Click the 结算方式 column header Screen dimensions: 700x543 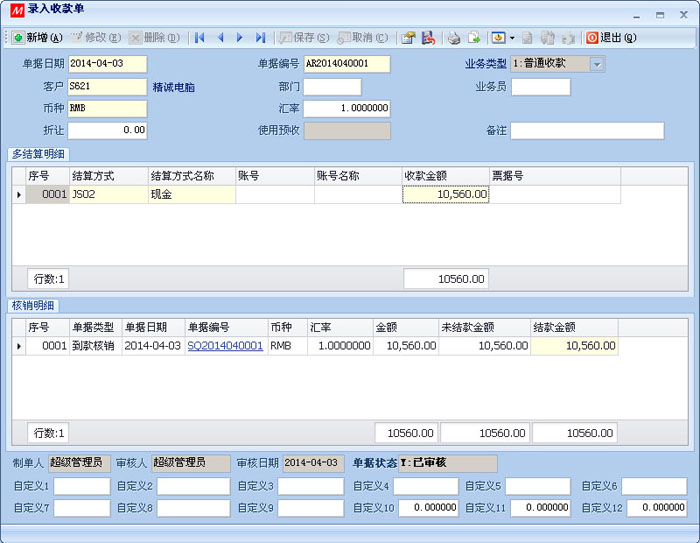109,176
